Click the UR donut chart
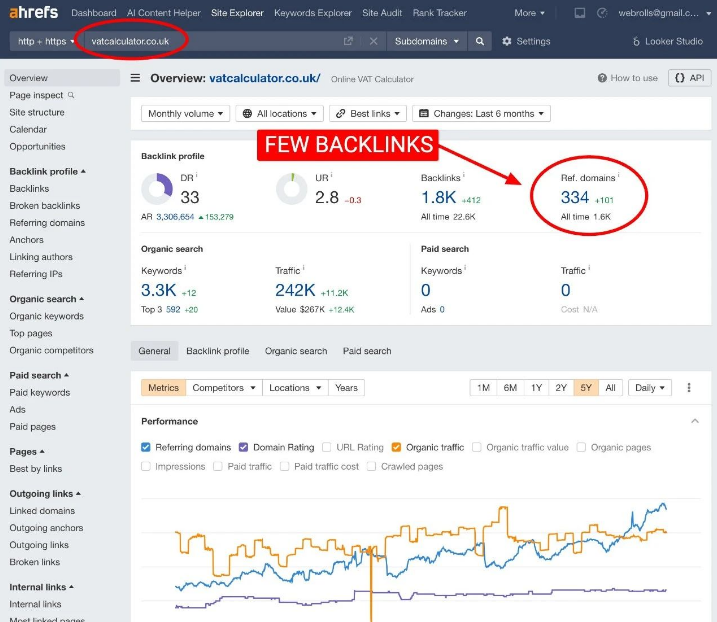The height and width of the screenshot is (622, 717). pos(292,189)
